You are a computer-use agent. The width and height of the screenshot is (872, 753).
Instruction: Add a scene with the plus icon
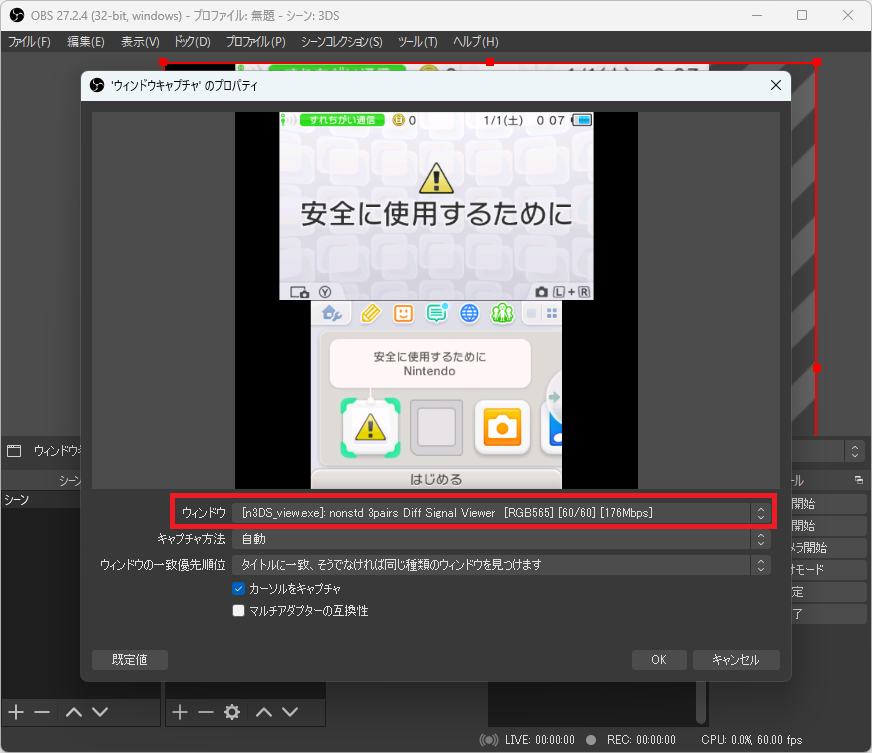tap(16, 712)
